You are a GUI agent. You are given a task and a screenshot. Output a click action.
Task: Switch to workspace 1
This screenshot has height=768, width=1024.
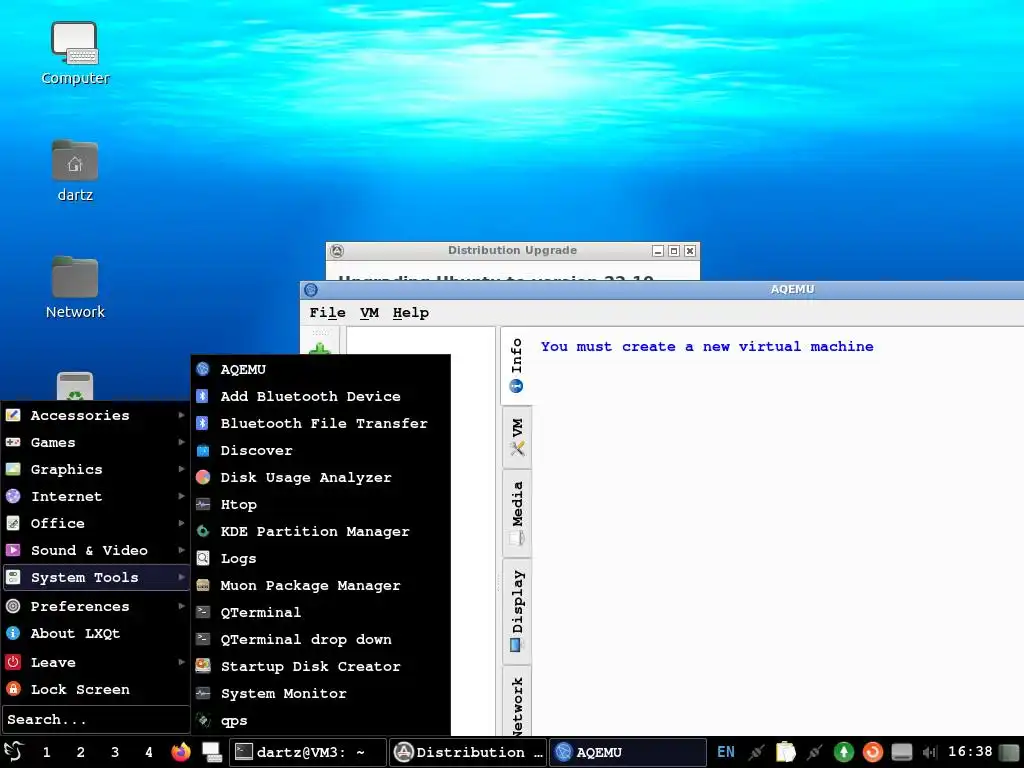(x=46, y=752)
